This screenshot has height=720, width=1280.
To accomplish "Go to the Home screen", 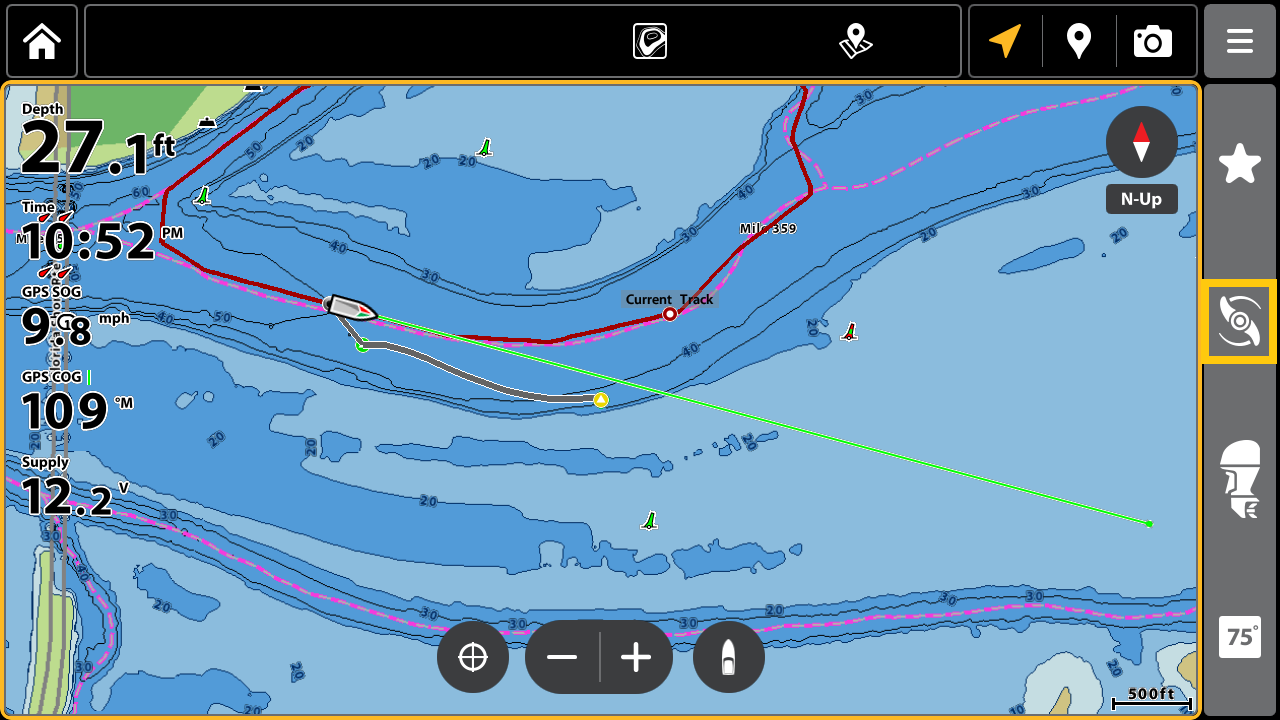I will [x=42, y=41].
